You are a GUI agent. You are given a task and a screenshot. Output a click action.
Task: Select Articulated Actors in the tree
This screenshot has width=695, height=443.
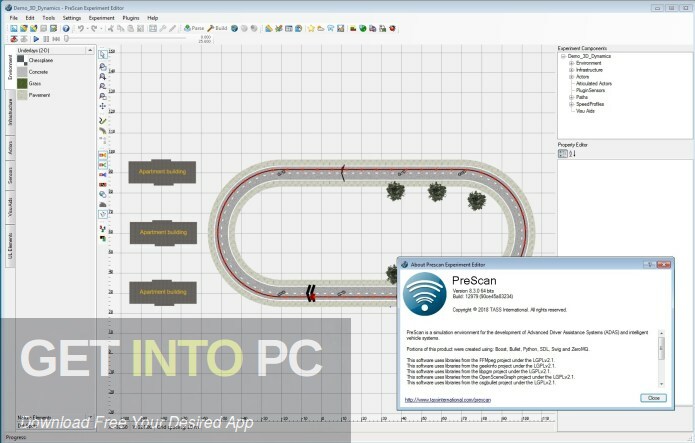pos(593,83)
